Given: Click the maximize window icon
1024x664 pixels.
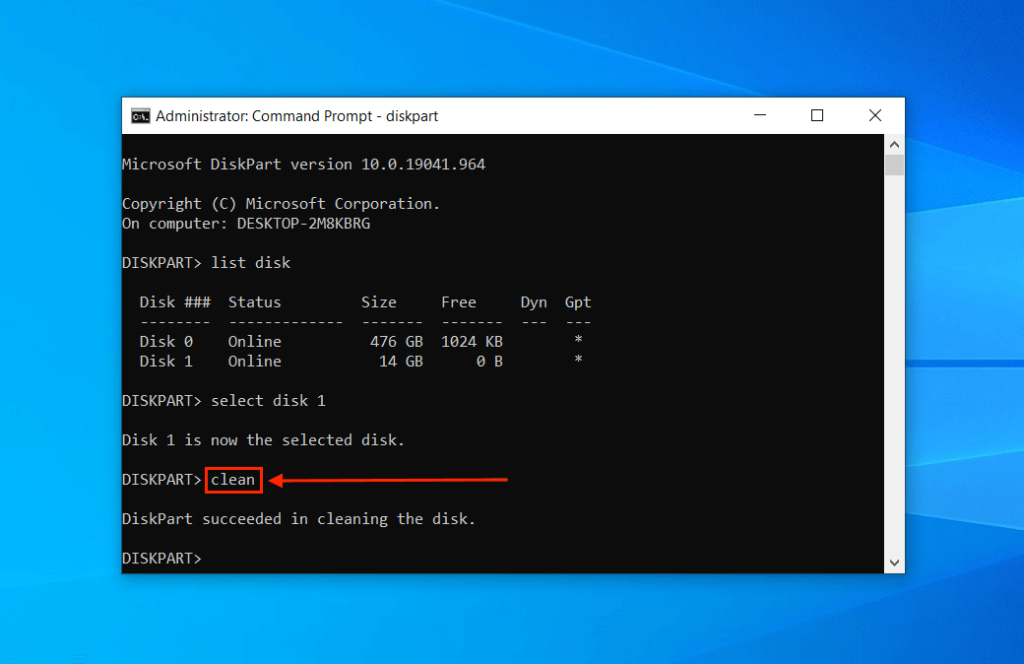Looking at the screenshot, I should pos(817,116).
